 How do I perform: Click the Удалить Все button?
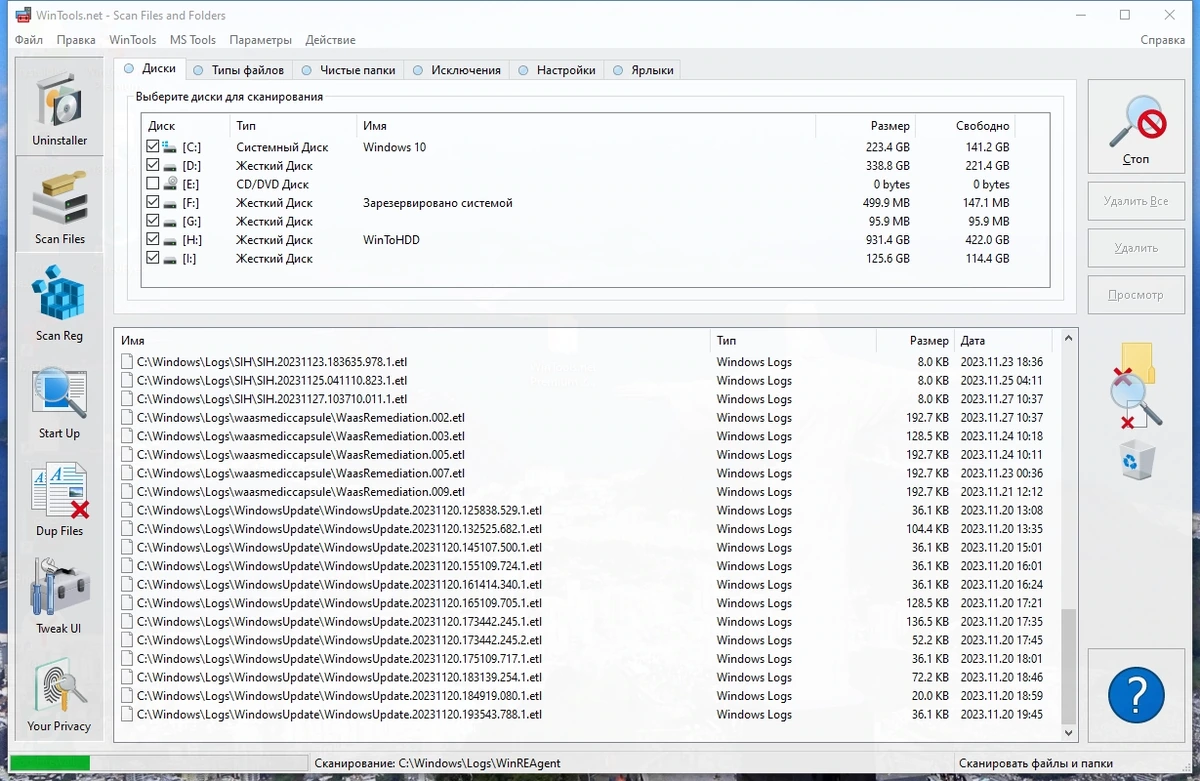click(1136, 201)
